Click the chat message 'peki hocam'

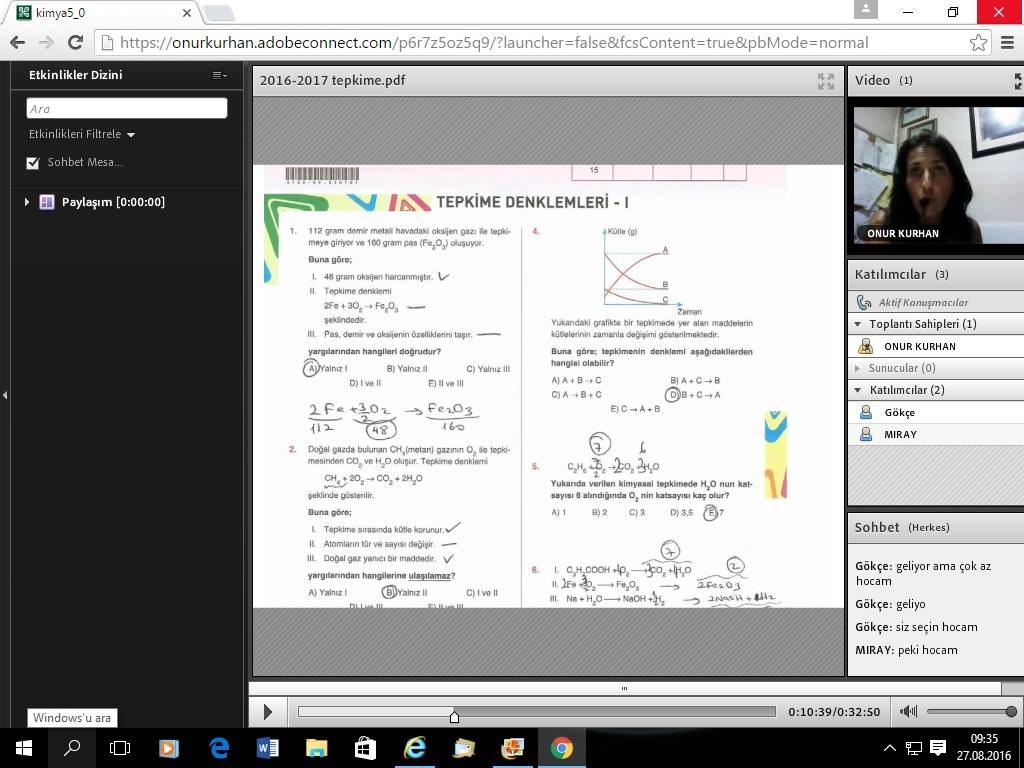pos(927,650)
